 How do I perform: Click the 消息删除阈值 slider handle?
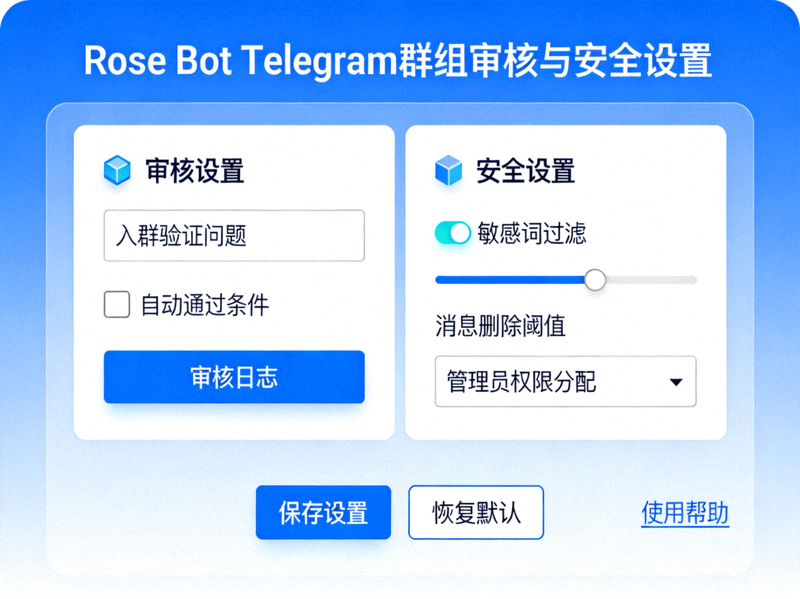tap(597, 281)
